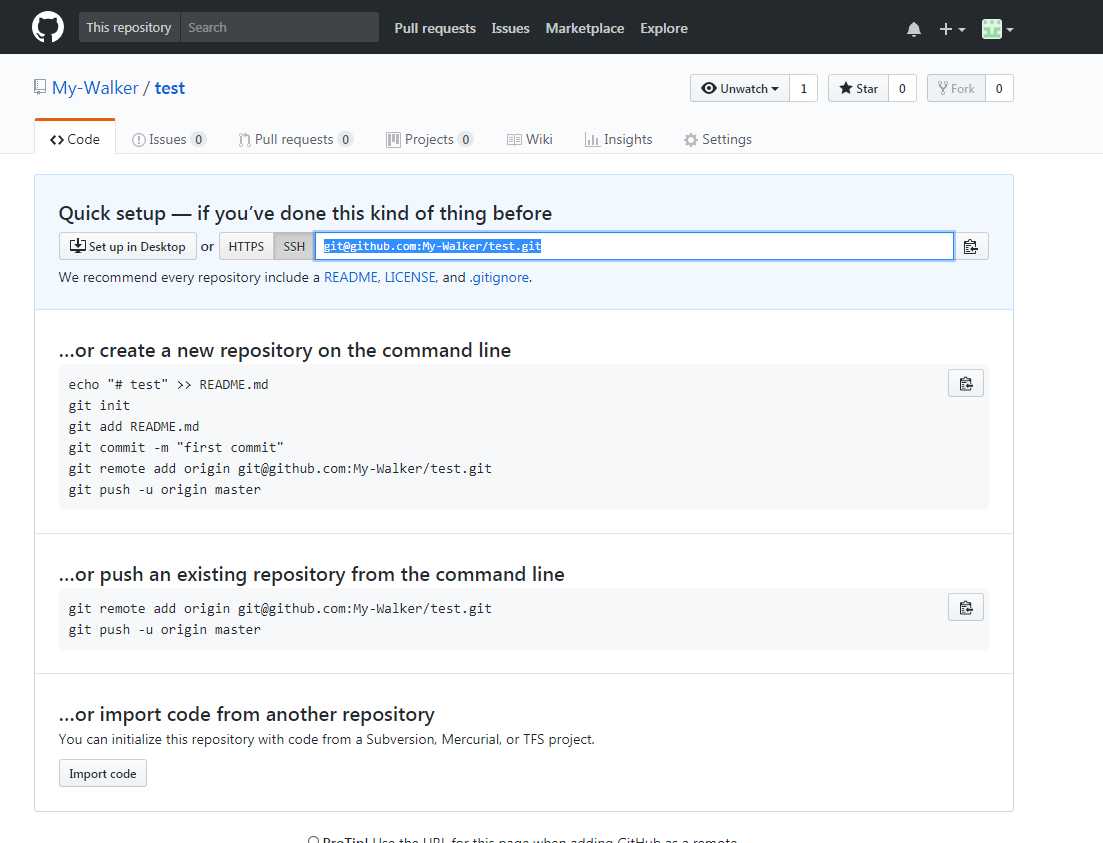Click the Fork button
The height and width of the screenshot is (843, 1103).
coord(956,89)
